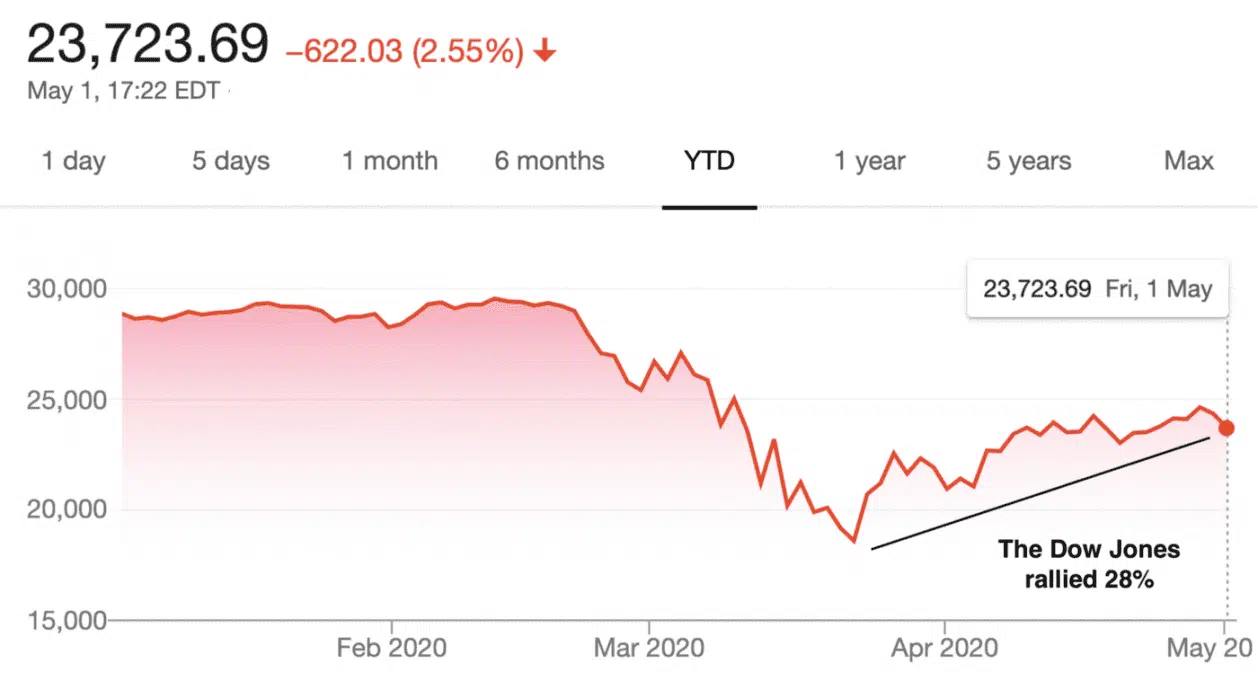Switch to the 1 day range tab
The image size is (1258, 690).
tap(74, 161)
